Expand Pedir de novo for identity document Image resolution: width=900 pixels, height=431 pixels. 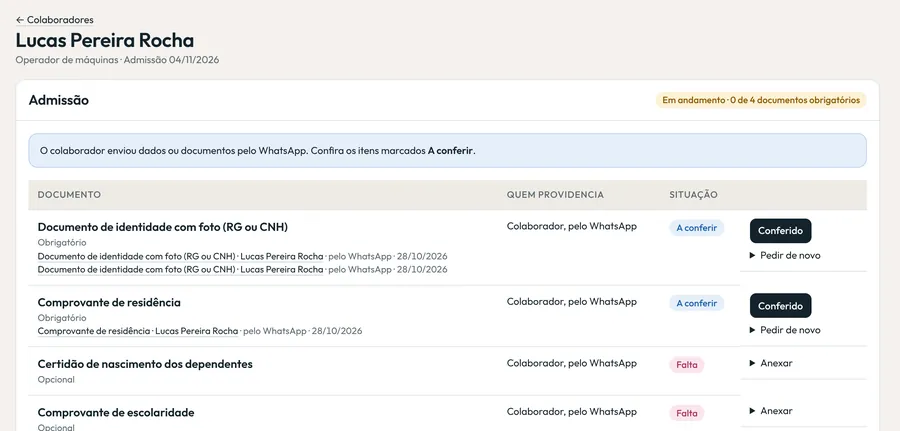(785, 255)
